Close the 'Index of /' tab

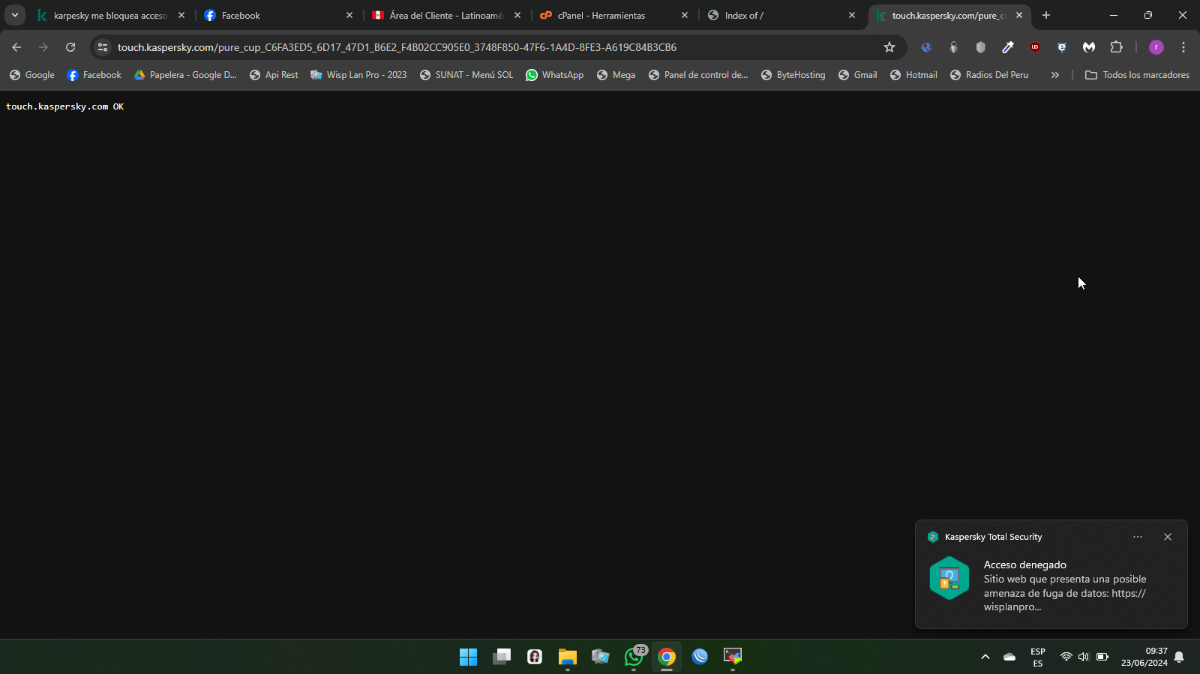click(x=852, y=15)
